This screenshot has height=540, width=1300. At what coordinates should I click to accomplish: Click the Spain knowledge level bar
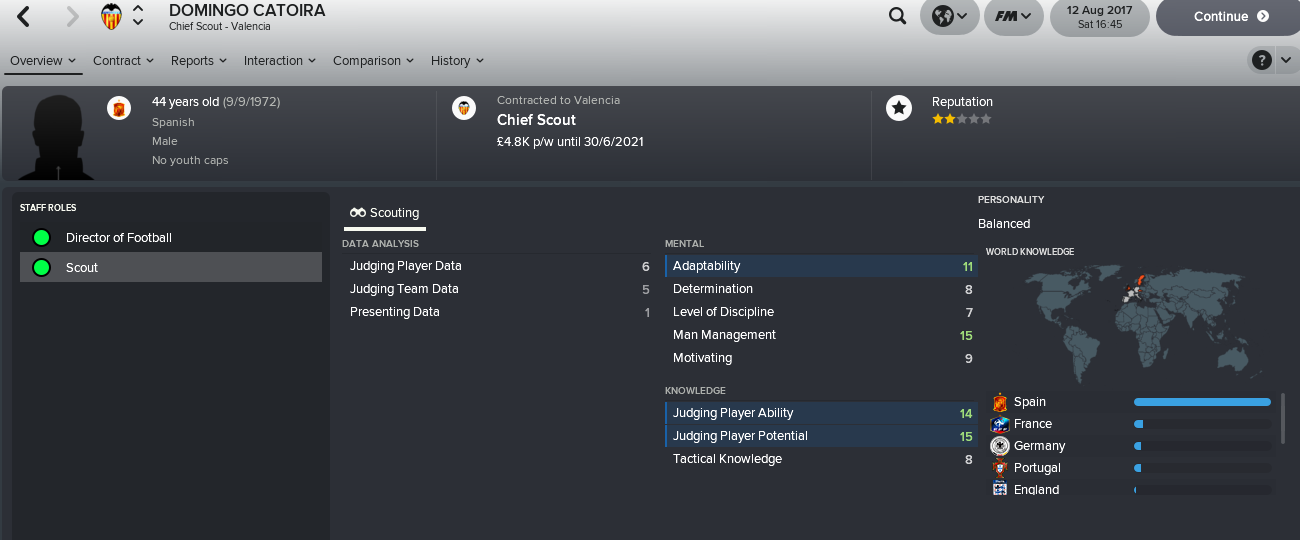point(1202,402)
